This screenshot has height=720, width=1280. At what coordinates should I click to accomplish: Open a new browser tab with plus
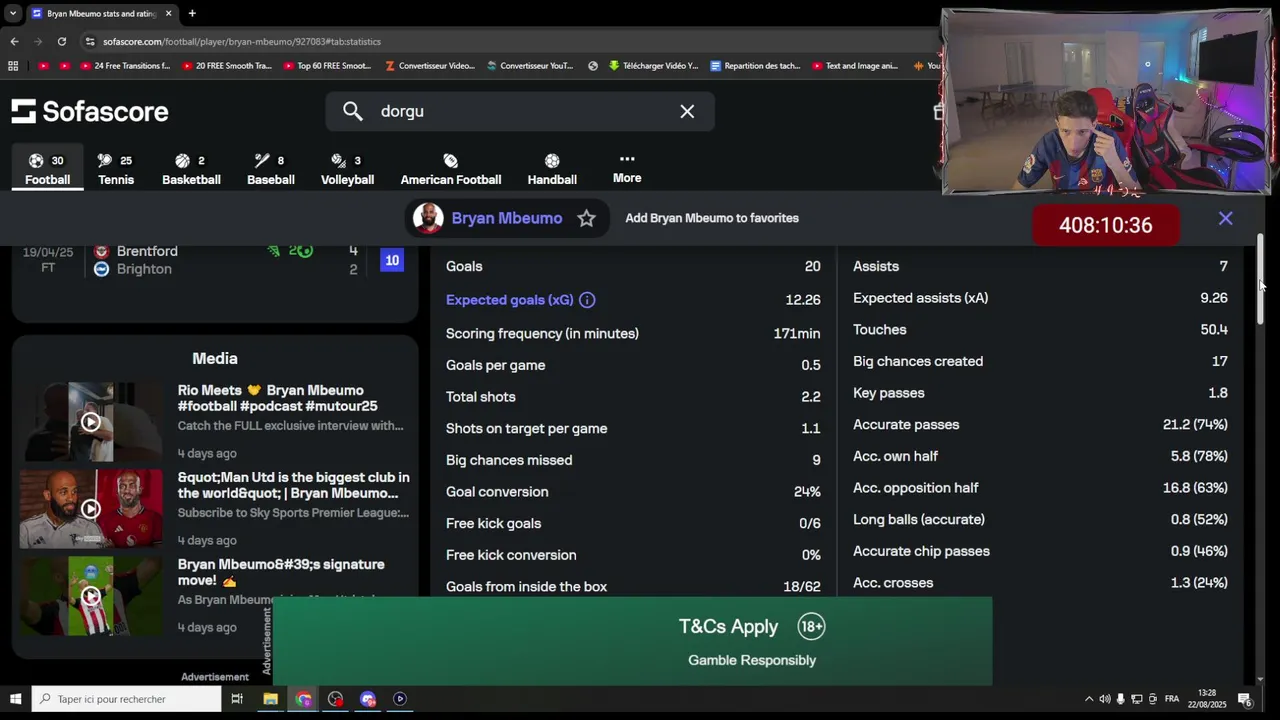point(192,13)
